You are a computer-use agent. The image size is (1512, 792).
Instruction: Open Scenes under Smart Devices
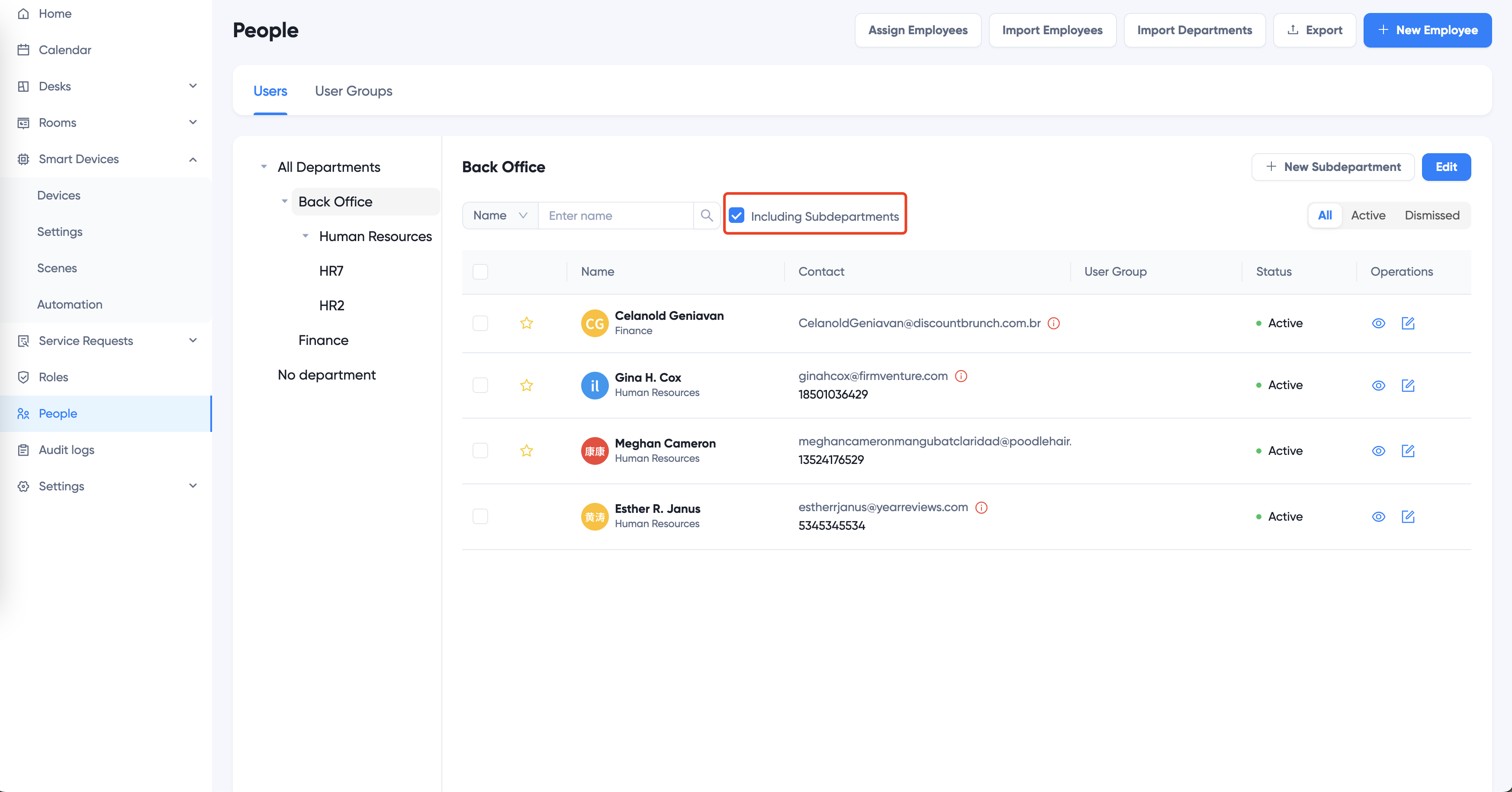coord(57,268)
